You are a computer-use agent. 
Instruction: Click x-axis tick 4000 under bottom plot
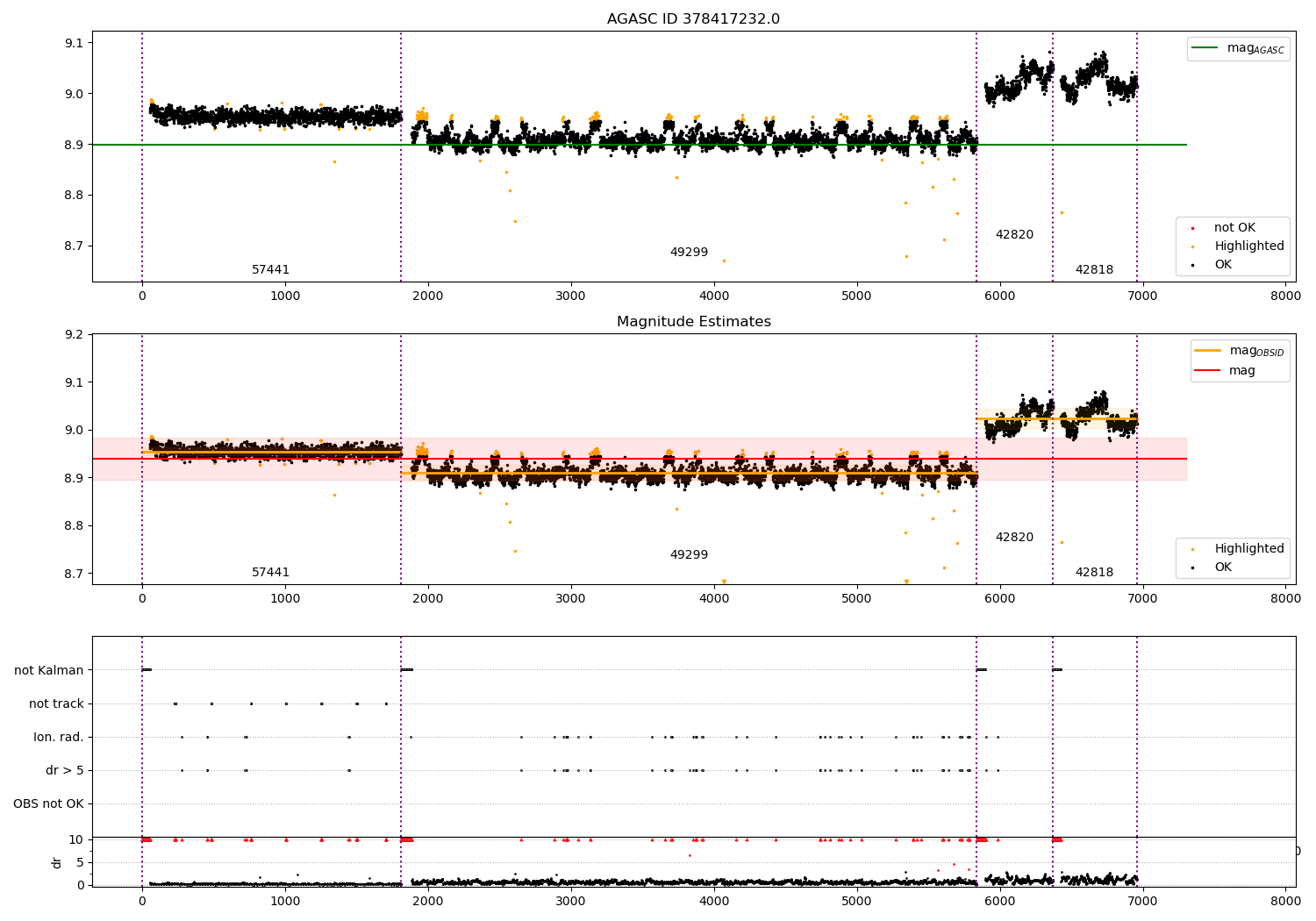click(x=714, y=901)
